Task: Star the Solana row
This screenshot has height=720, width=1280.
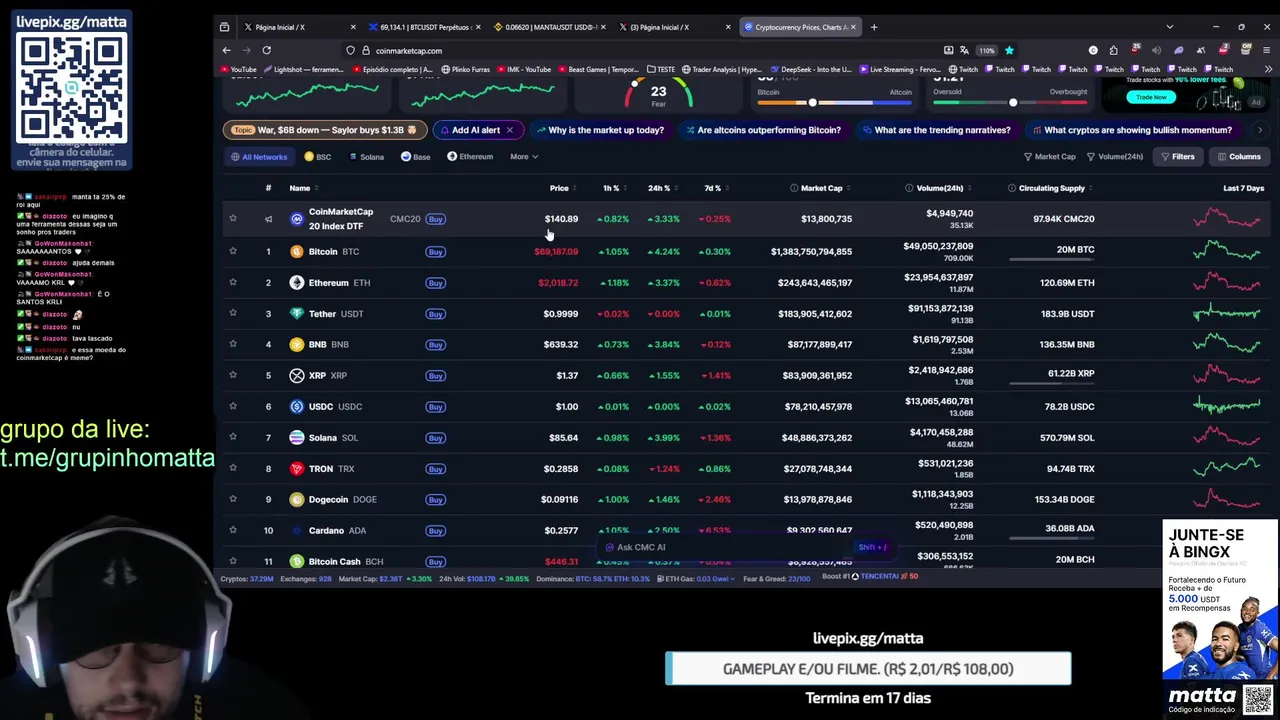Action: (233, 437)
